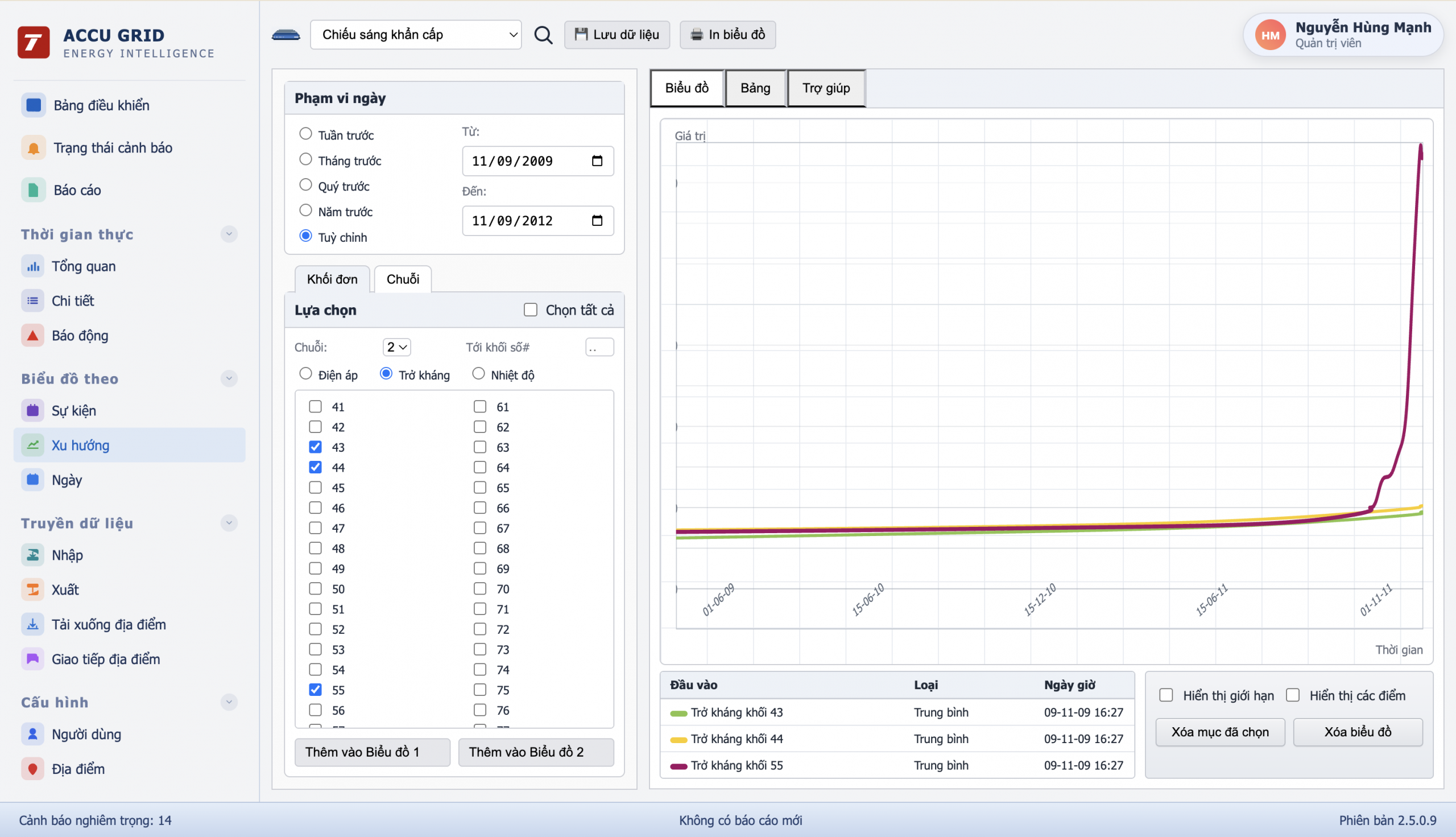Open the Chuỗi number dropdown

click(396, 347)
